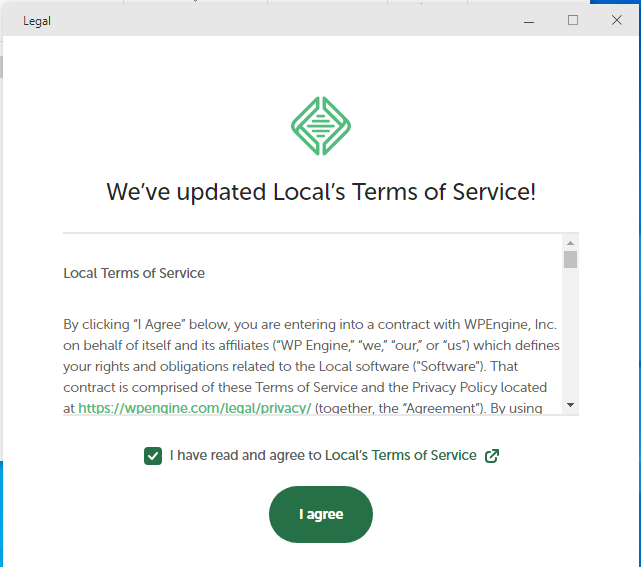Viewport: 641px width, 567px height.
Task: Click the "Local Terms of Service" heading in the text box
Action: coord(134,273)
